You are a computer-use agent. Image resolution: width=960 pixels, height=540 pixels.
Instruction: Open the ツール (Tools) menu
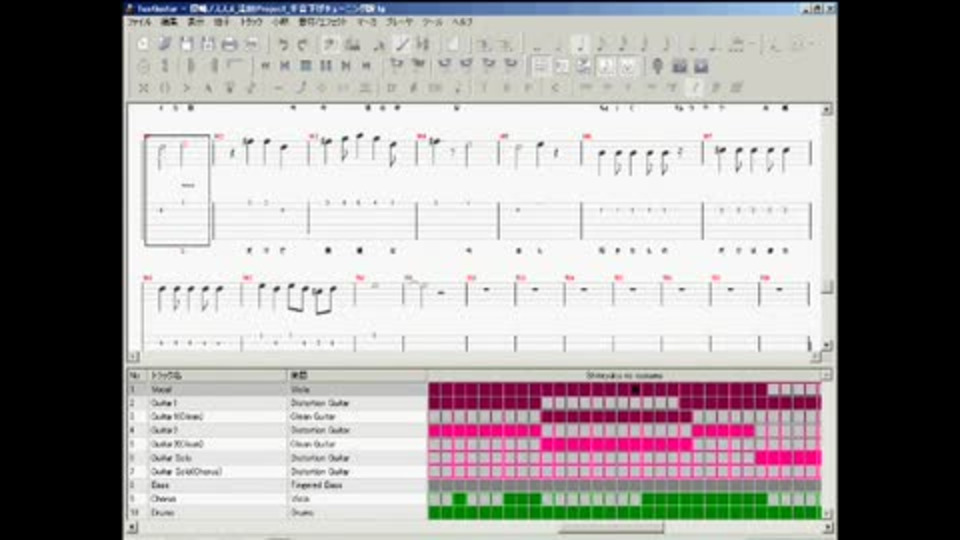click(432, 22)
